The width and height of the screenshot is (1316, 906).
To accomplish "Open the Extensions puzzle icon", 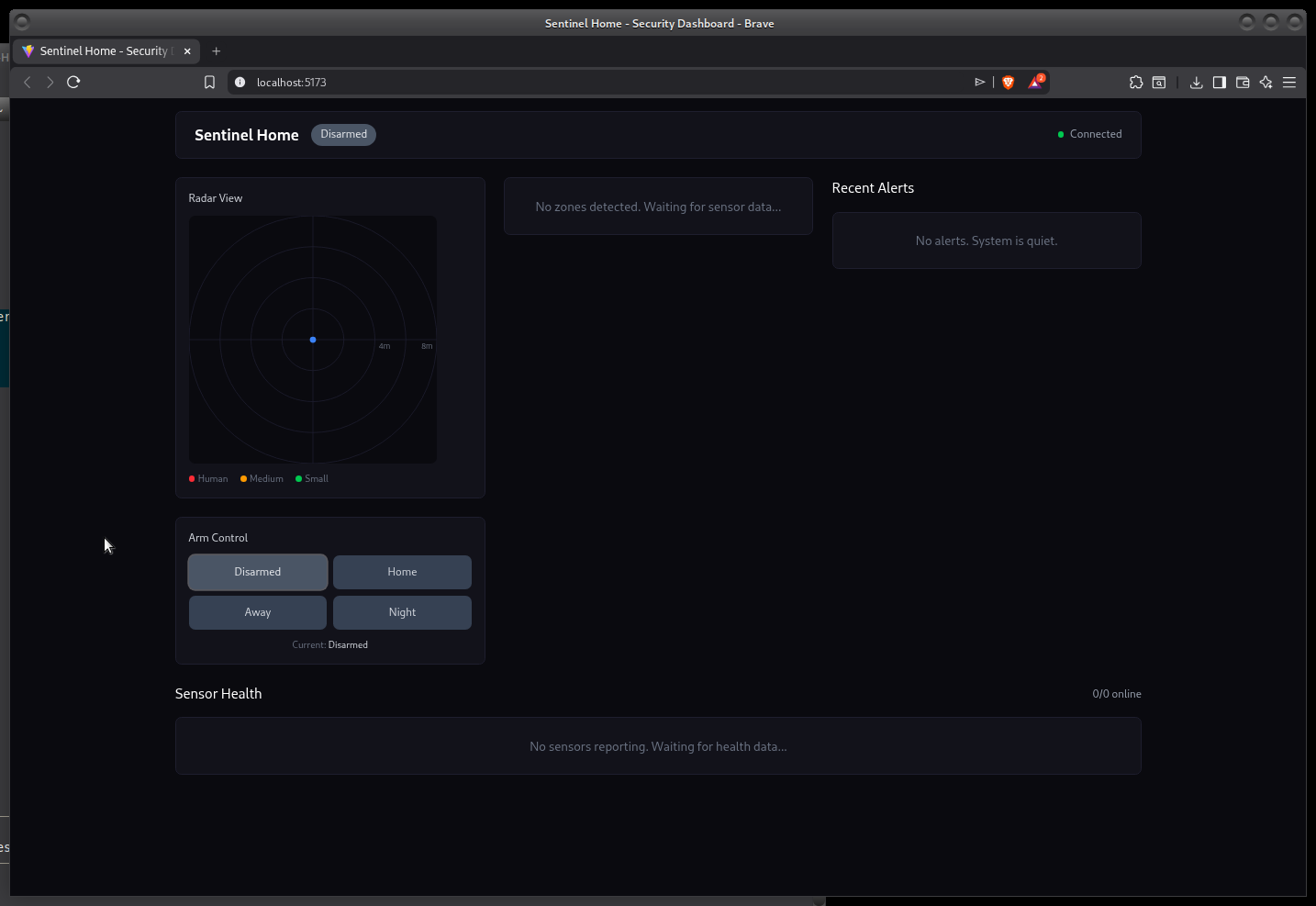I will 1136,83.
